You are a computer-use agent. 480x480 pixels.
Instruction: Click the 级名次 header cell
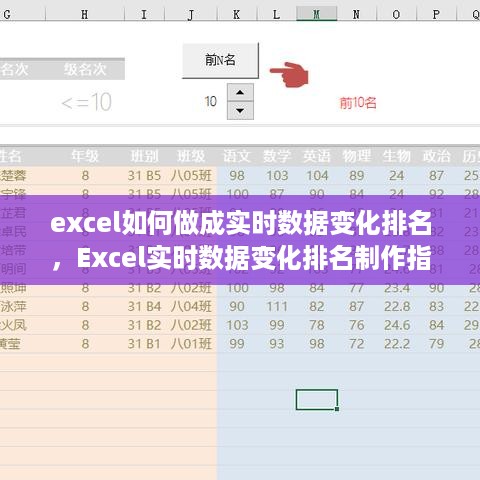(85, 69)
